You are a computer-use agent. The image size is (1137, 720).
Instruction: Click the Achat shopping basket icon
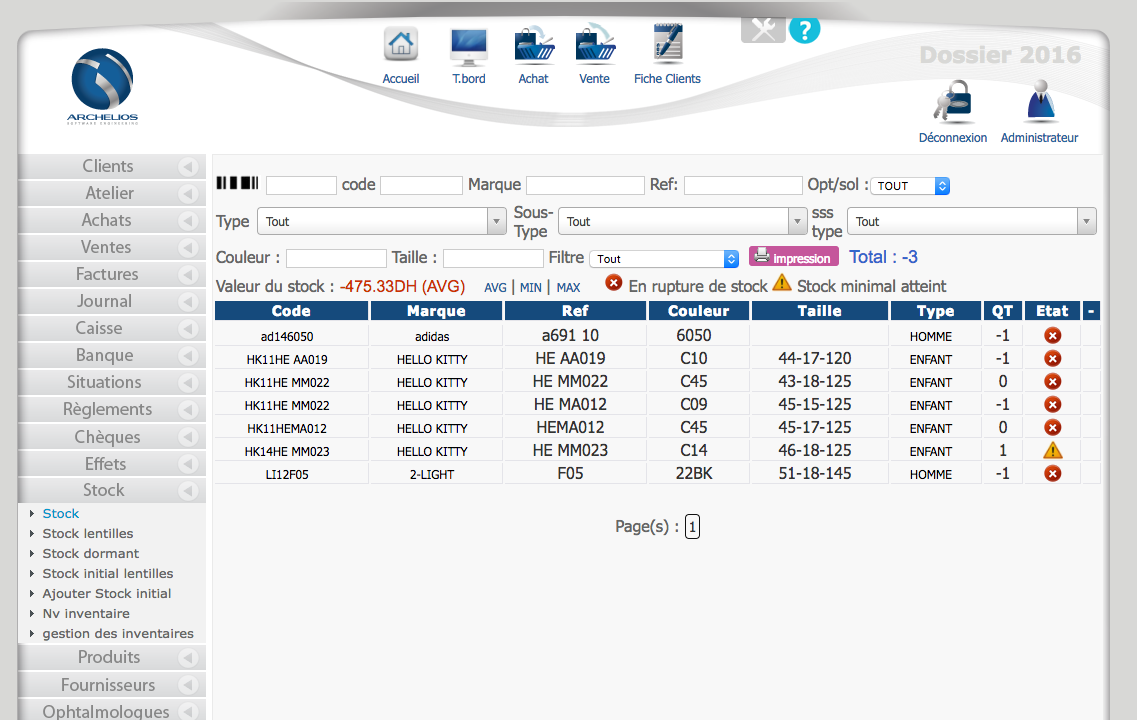[533, 46]
